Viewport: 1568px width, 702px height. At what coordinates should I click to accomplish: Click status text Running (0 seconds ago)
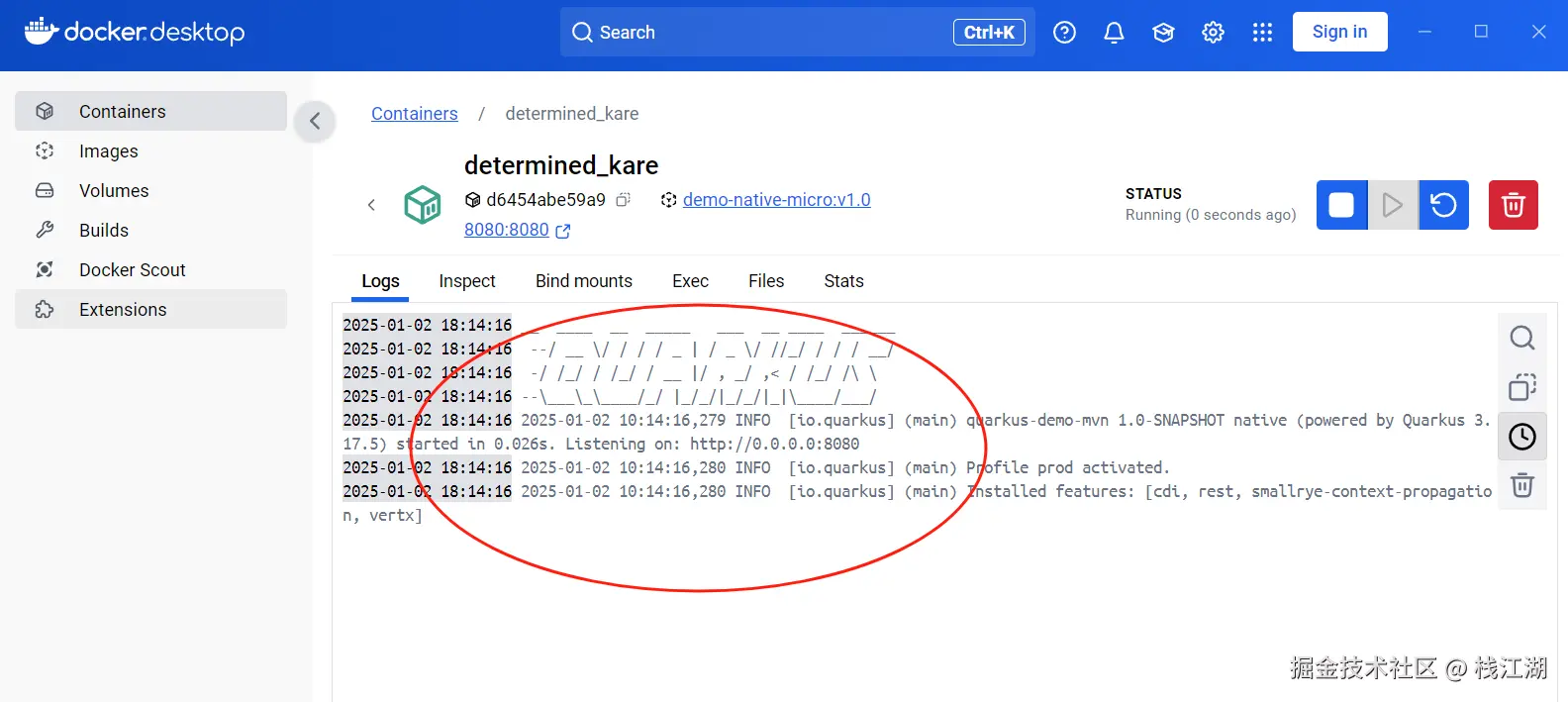[x=1211, y=215]
